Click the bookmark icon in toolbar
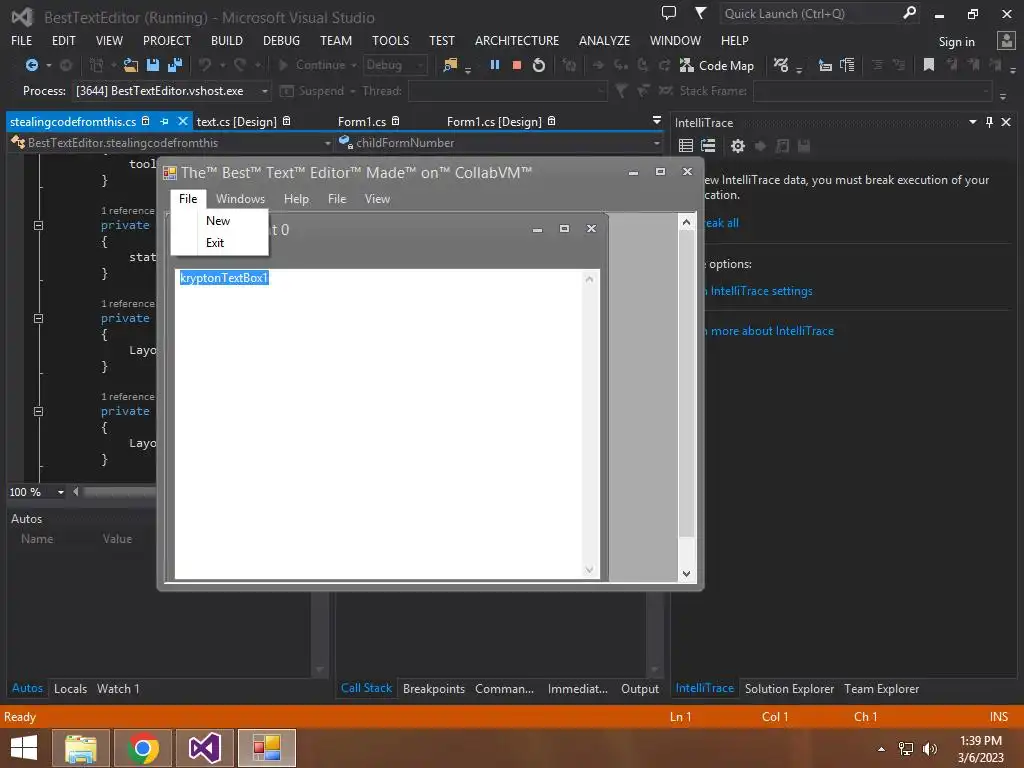 click(x=928, y=65)
